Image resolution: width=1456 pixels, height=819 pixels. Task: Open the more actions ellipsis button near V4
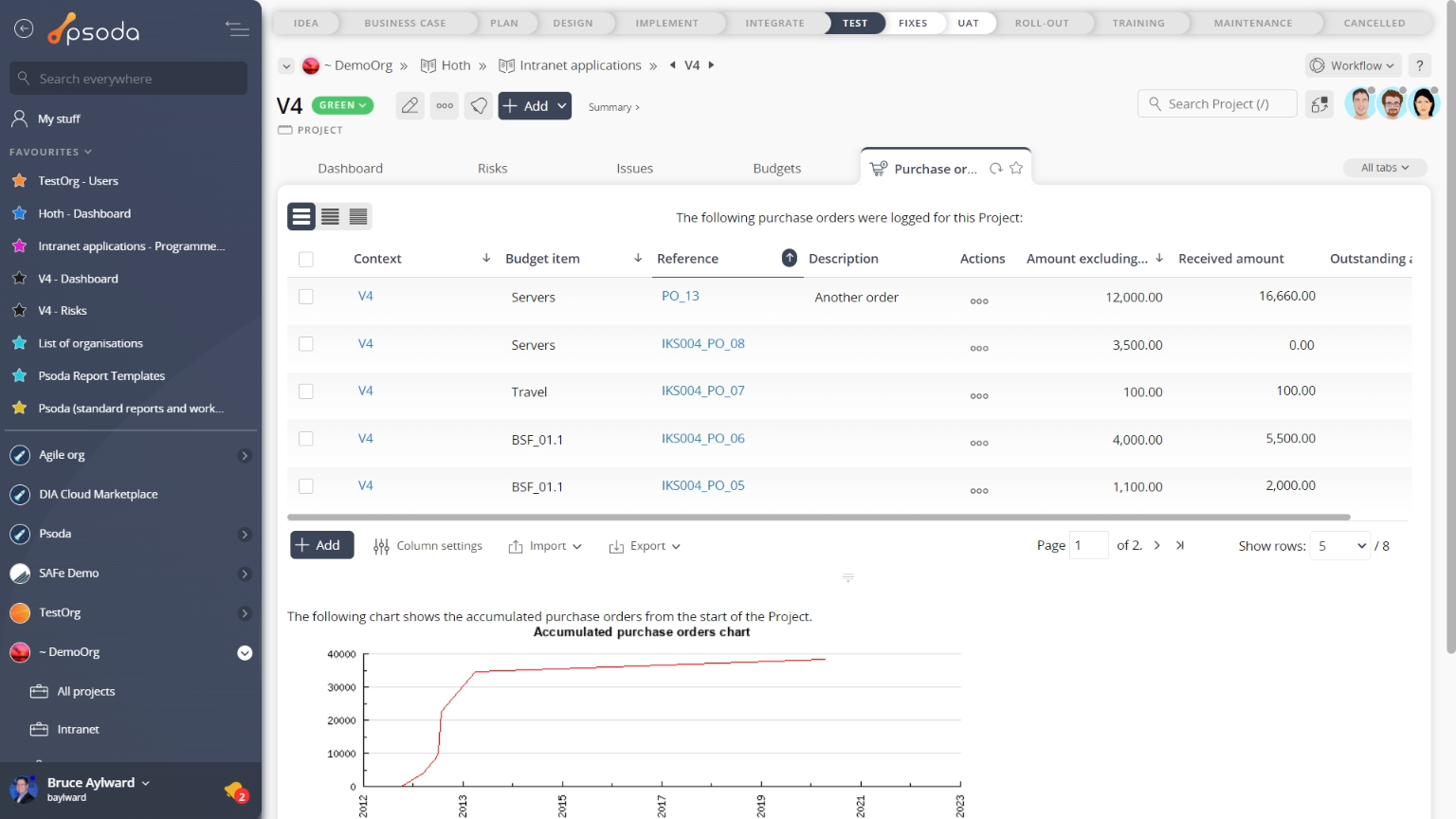click(445, 106)
